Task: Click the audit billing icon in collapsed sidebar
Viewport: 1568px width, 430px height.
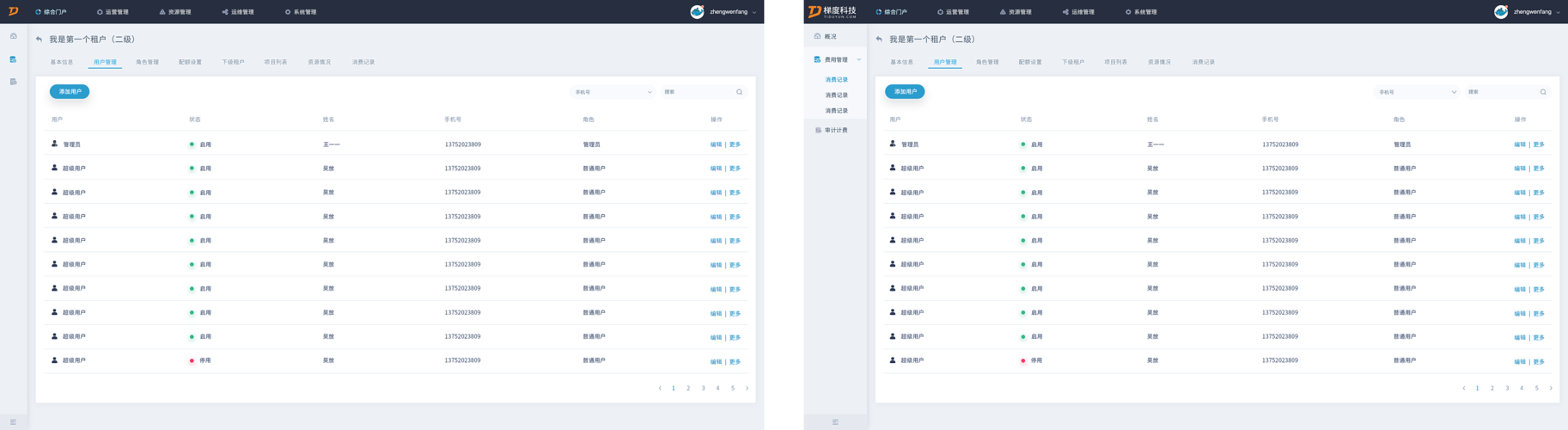Action: tap(13, 82)
